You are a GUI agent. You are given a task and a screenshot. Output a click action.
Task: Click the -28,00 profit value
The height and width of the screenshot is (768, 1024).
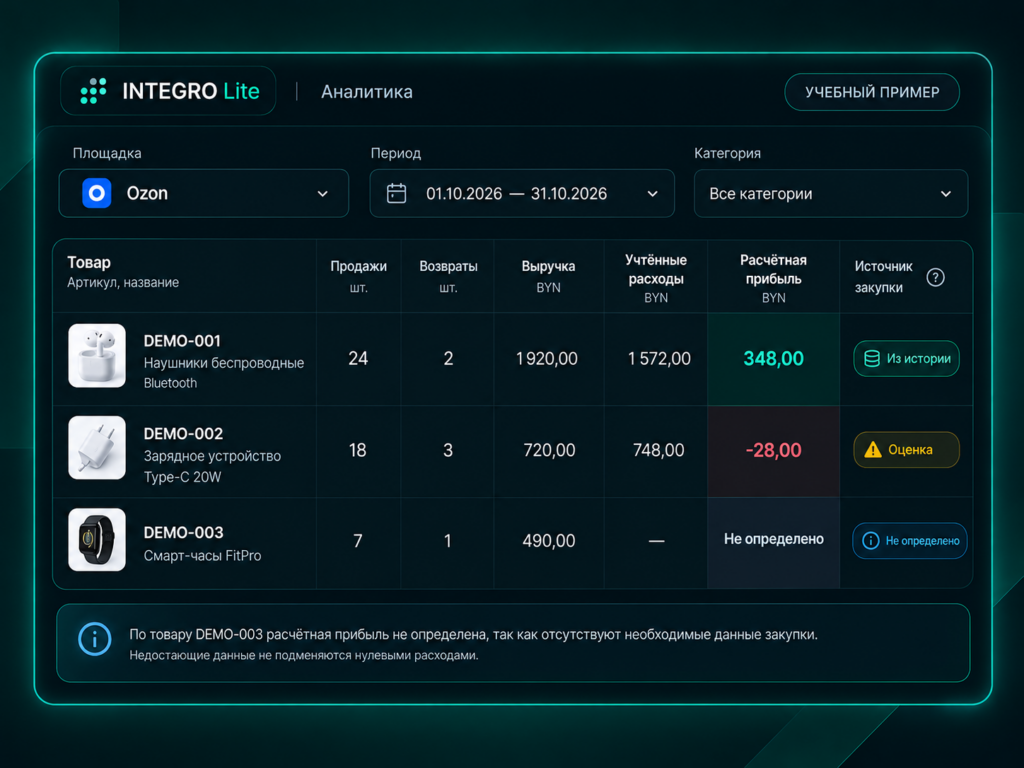773,450
